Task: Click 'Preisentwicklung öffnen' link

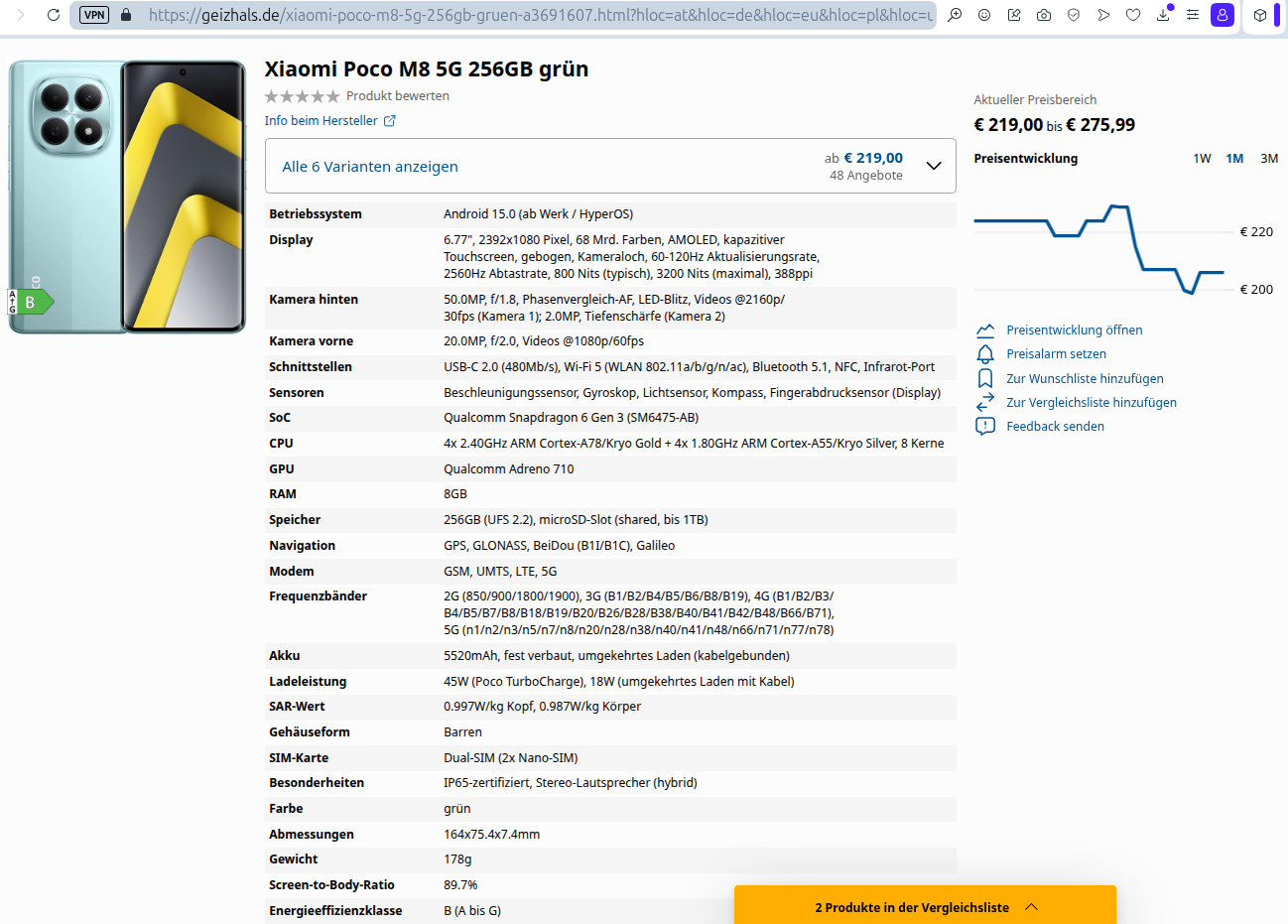Action: coord(1074,330)
